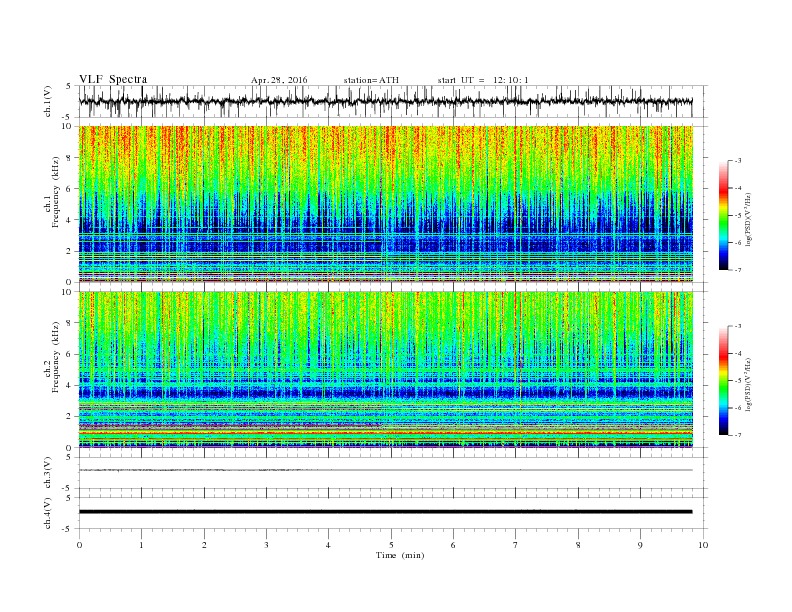The image size is (792, 612).
Task: Click the "VLF Spectra" plot title
Action: [x=113, y=79]
